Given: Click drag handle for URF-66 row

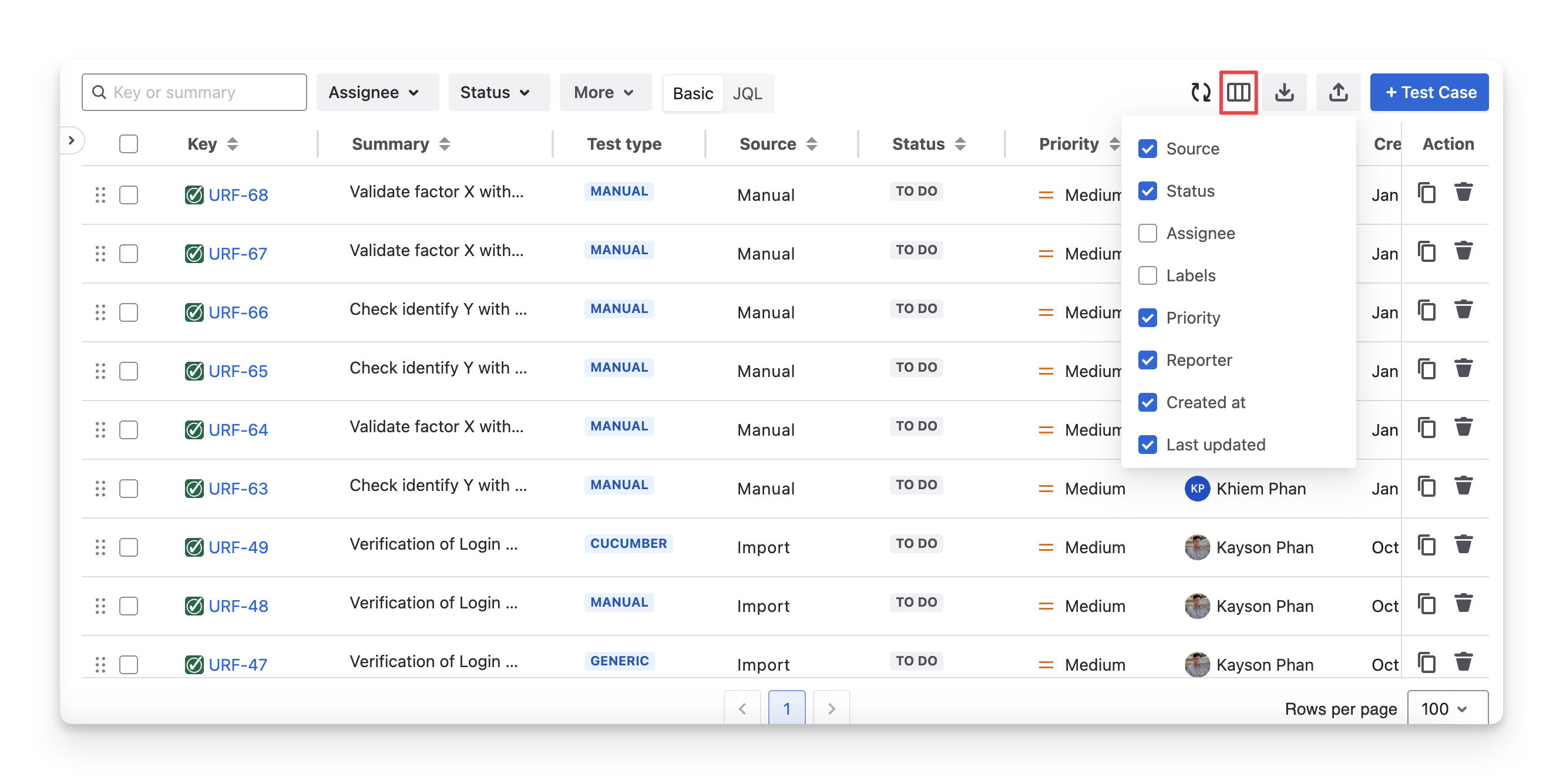Looking at the screenshot, I should [100, 312].
